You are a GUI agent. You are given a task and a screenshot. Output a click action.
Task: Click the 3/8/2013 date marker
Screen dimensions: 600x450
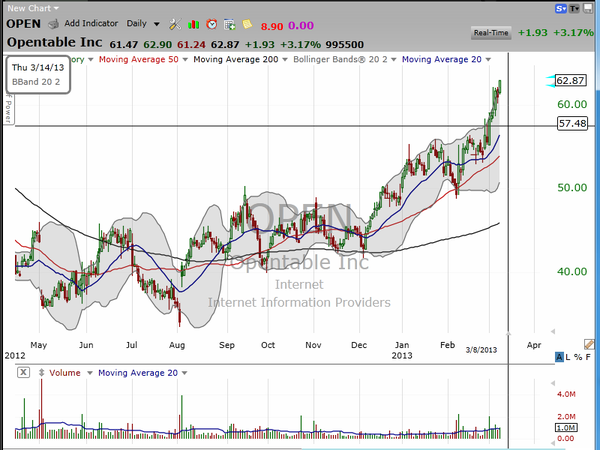[481, 350]
